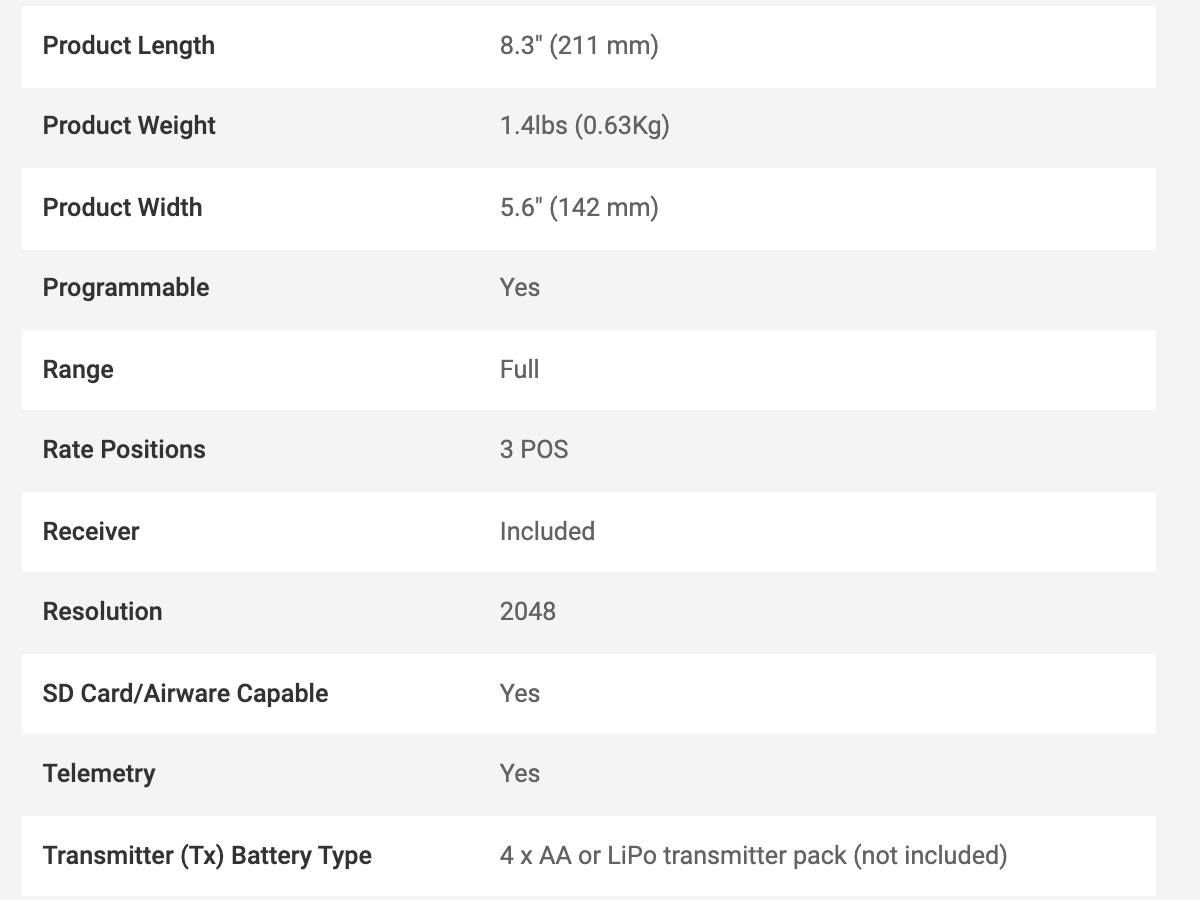Click the Included receiver value
Image resolution: width=1200 pixels, height=900 pixels.
click(547, 532)
